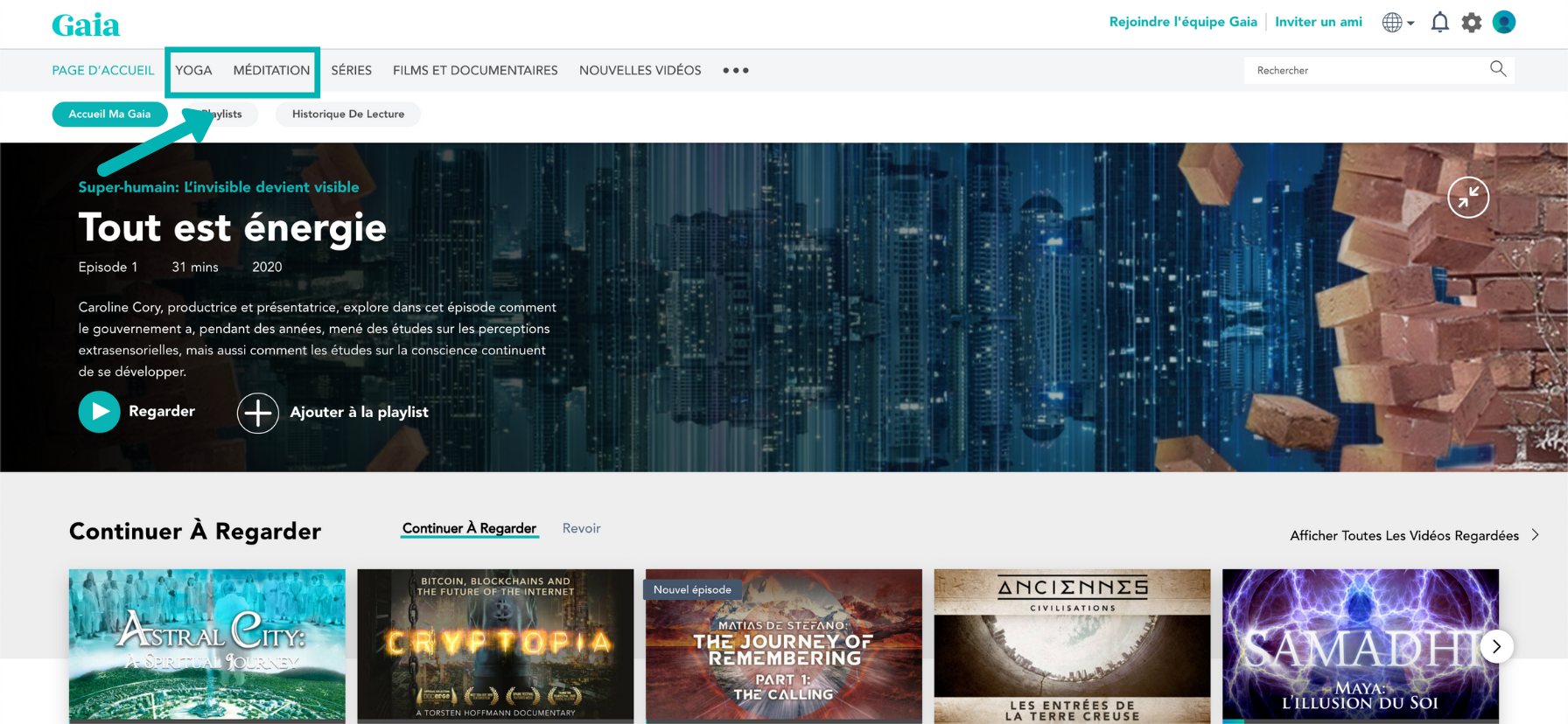
Task: Open the Samadhi thumbnail
Action: click(x=1361, y=646)
